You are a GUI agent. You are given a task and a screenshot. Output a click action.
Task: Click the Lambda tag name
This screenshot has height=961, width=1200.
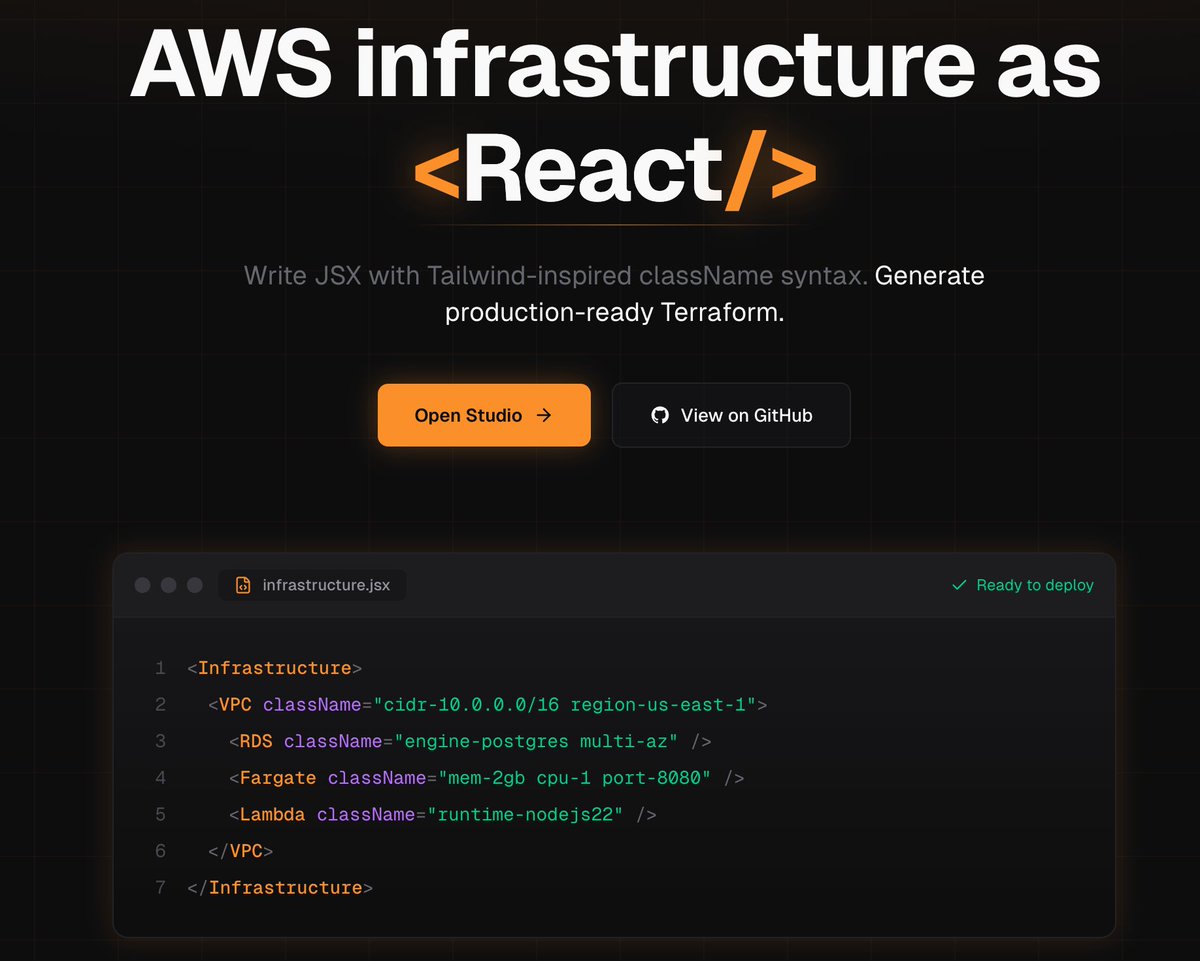272,815
